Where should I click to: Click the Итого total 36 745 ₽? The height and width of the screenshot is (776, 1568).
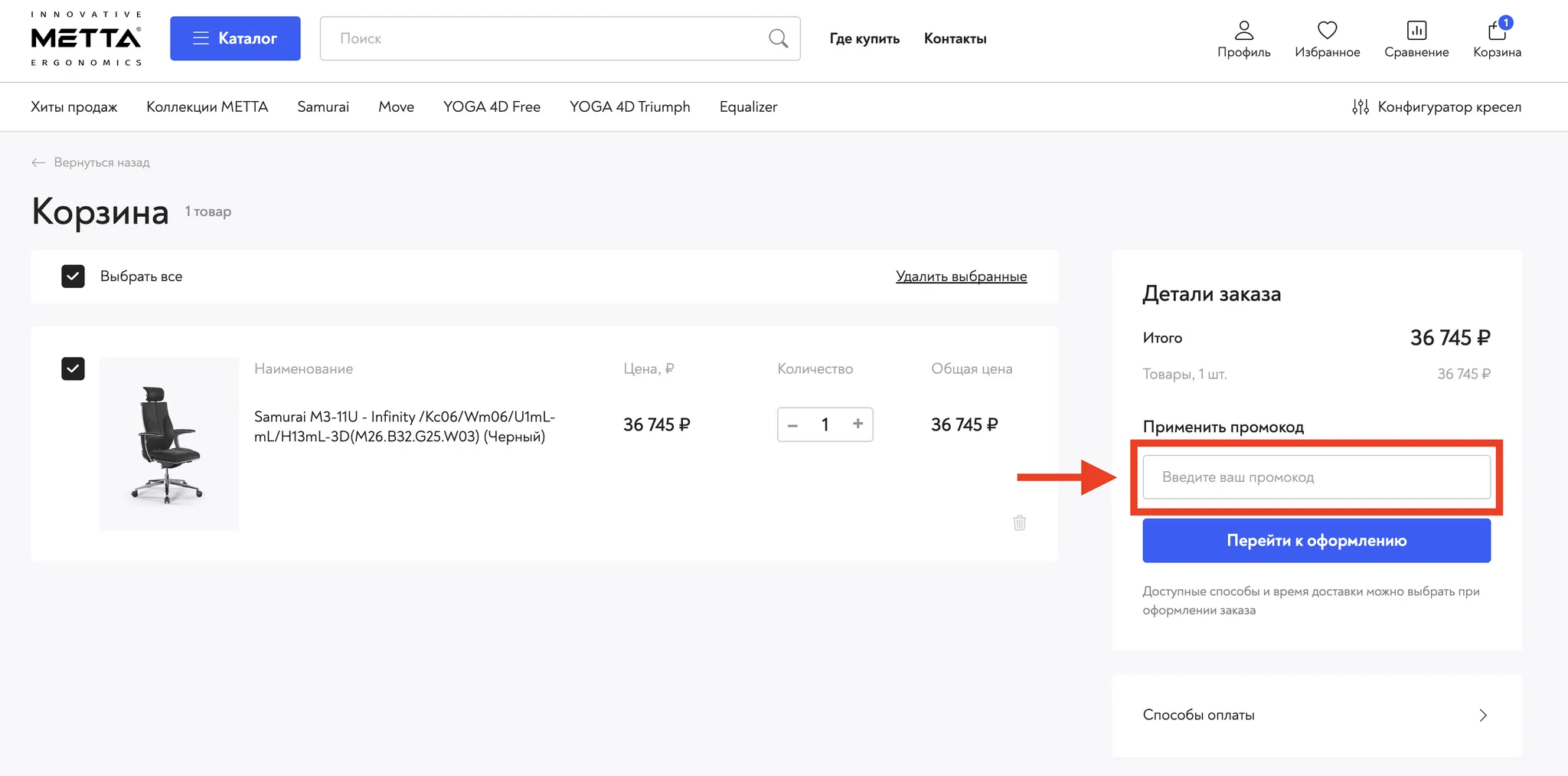pyautogui.click(x=1450, y=338)
